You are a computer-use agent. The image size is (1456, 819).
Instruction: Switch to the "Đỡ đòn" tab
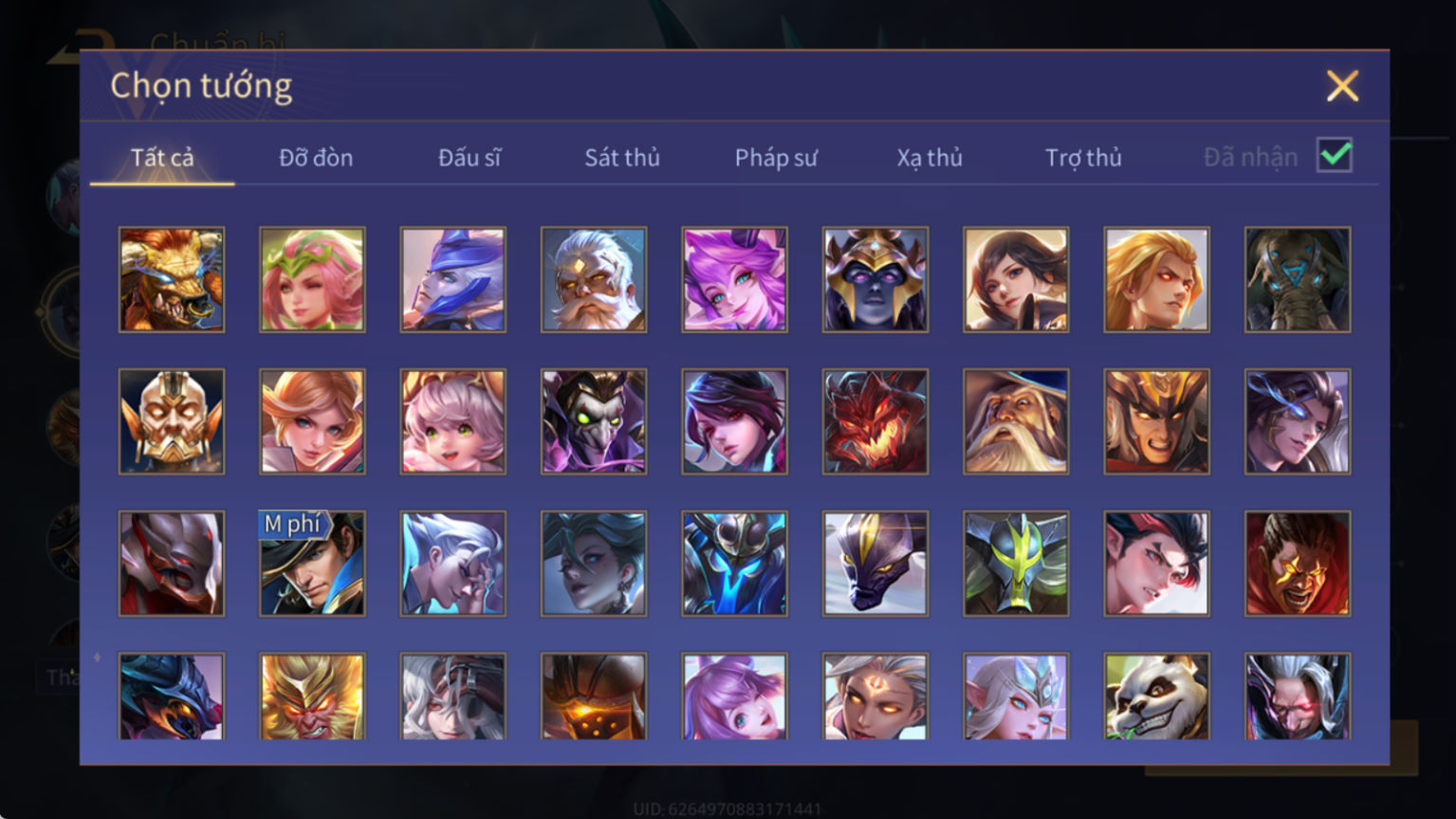tap(316, 158)
